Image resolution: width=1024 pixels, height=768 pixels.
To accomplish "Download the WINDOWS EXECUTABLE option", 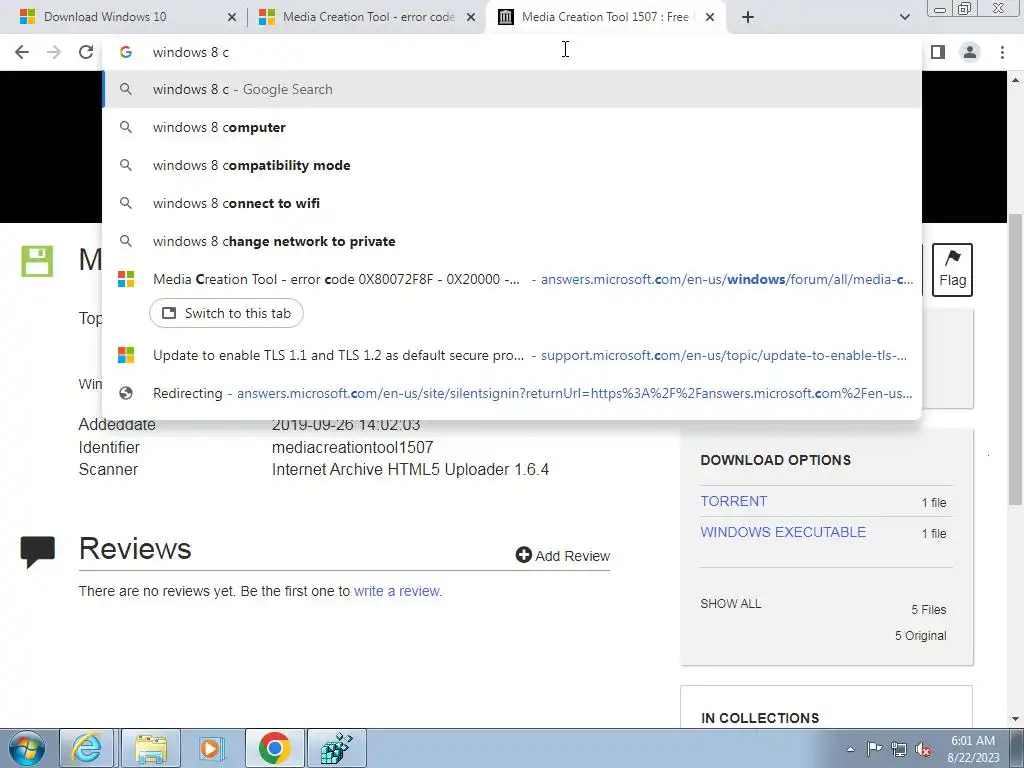I will 783,532.
